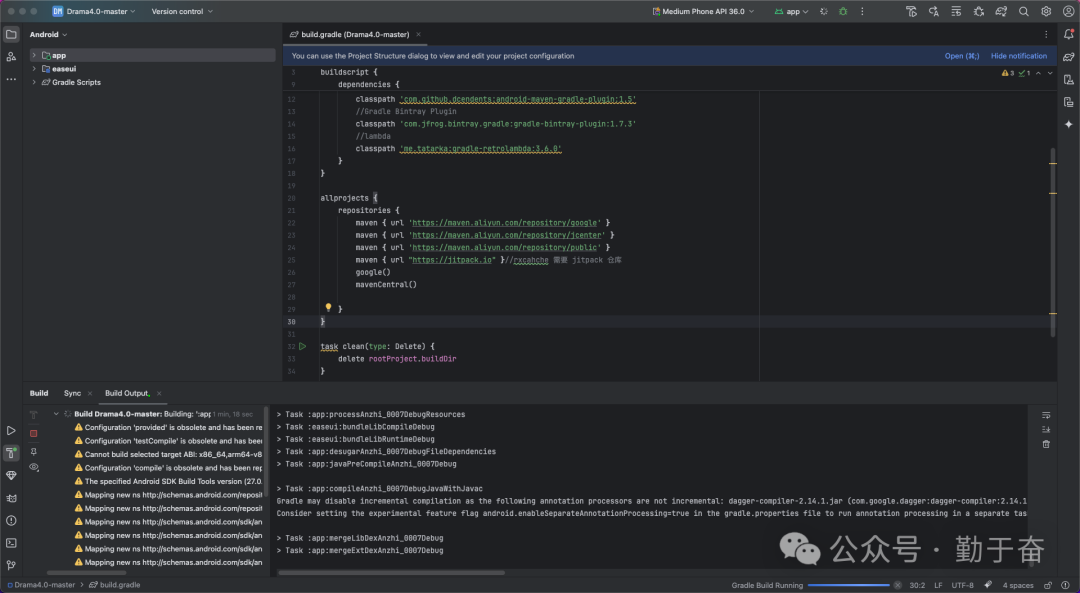Image resolution: width=1080 pixels, height=593 pixels.
Task: Open the Device Manager tool window
Action: [1068, 80]
